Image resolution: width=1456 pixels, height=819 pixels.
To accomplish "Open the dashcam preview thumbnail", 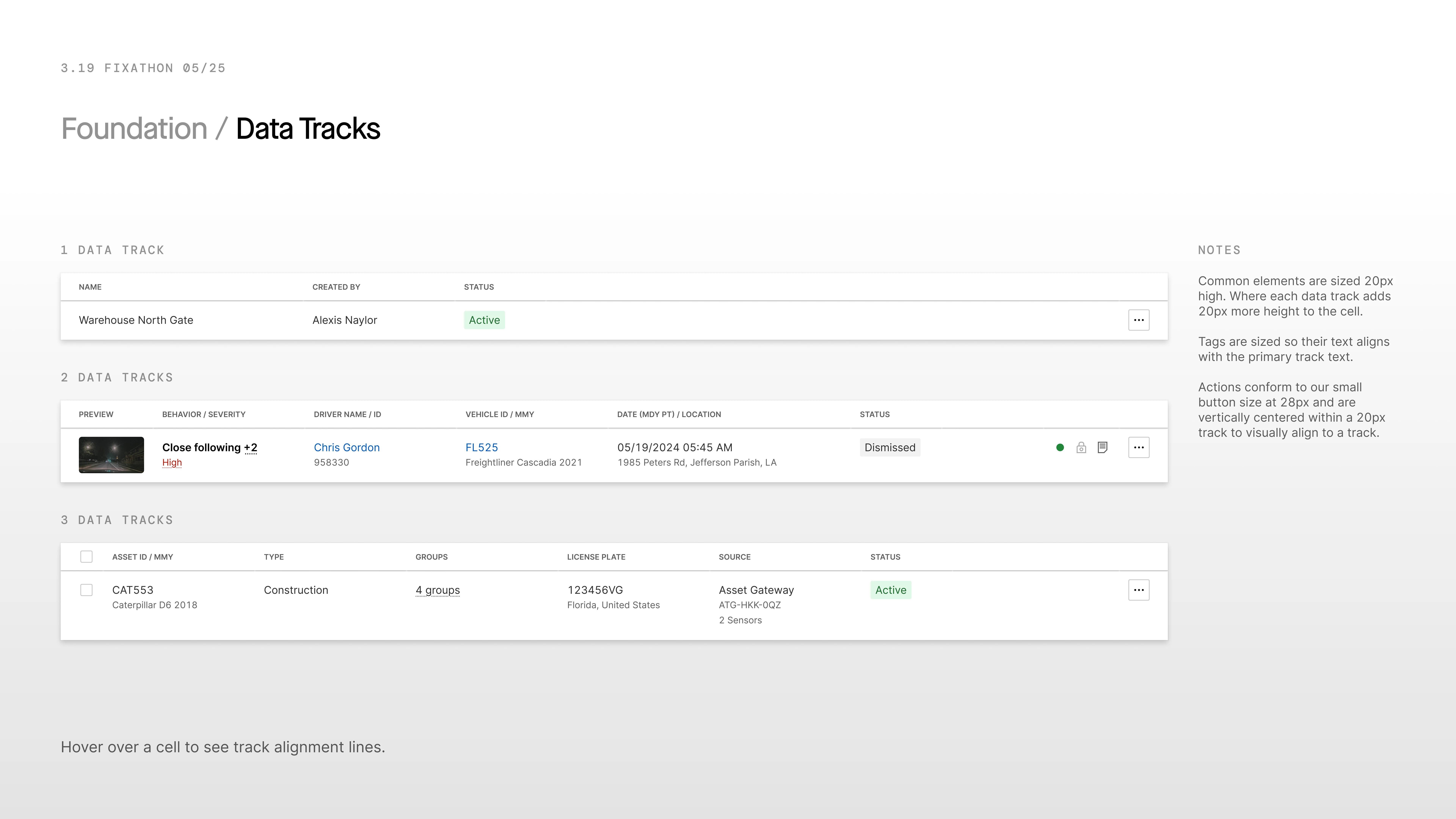I will pyautogui.click(x=111, y=454).
